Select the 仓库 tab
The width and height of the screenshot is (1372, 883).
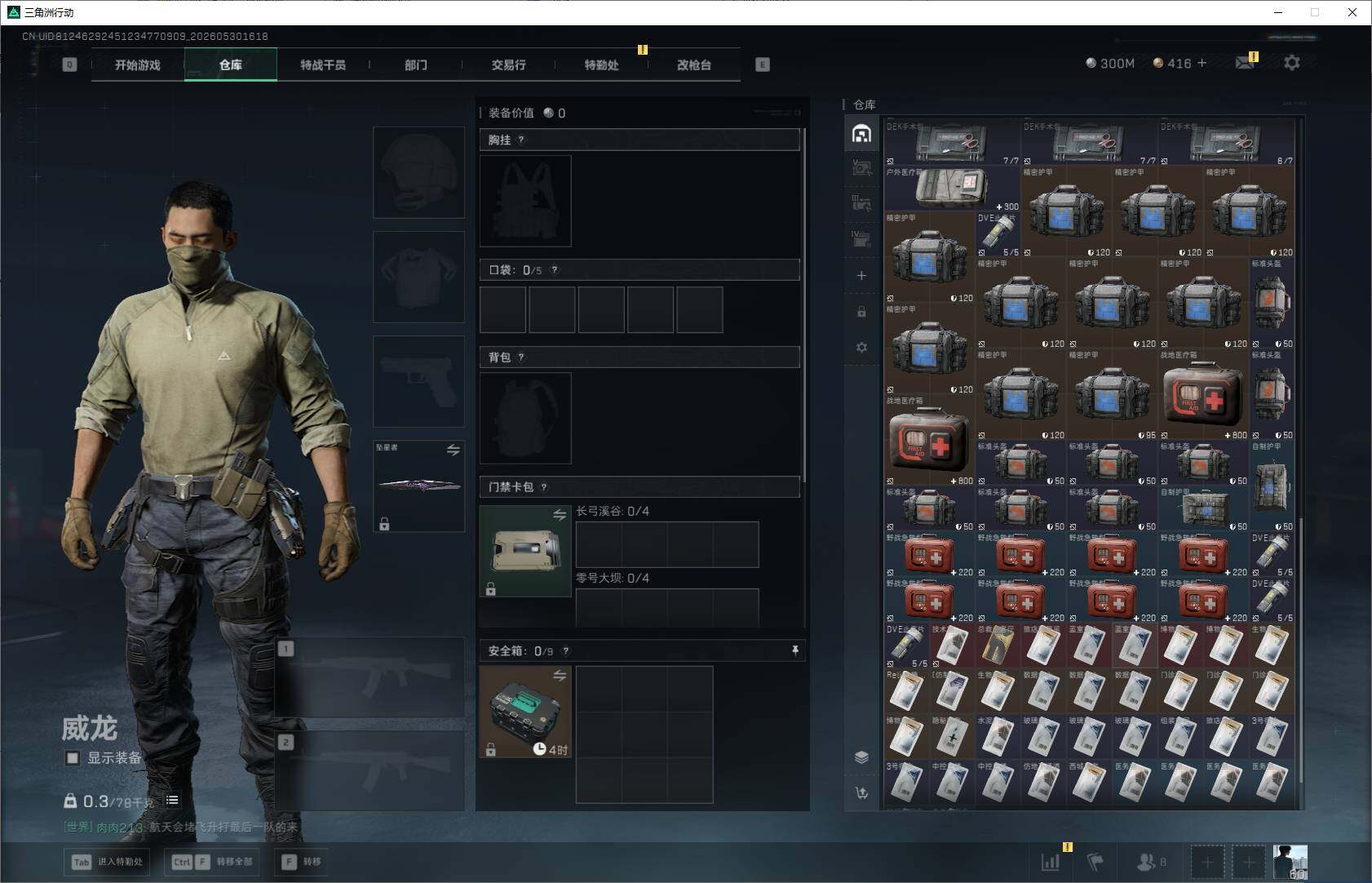click(x=231, y=64)
